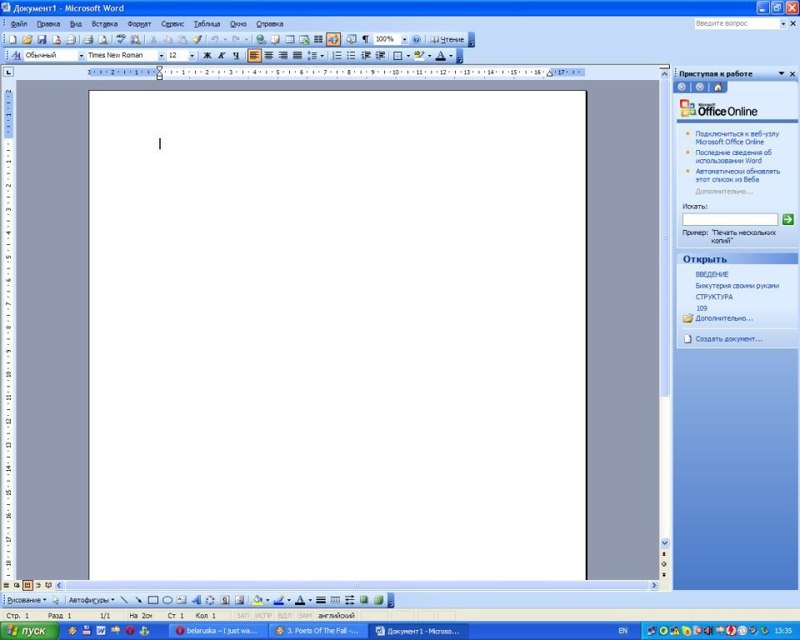Toggle show paragraph marks (¶)
This screenshot has height=640, width=800.
[365, 39]
